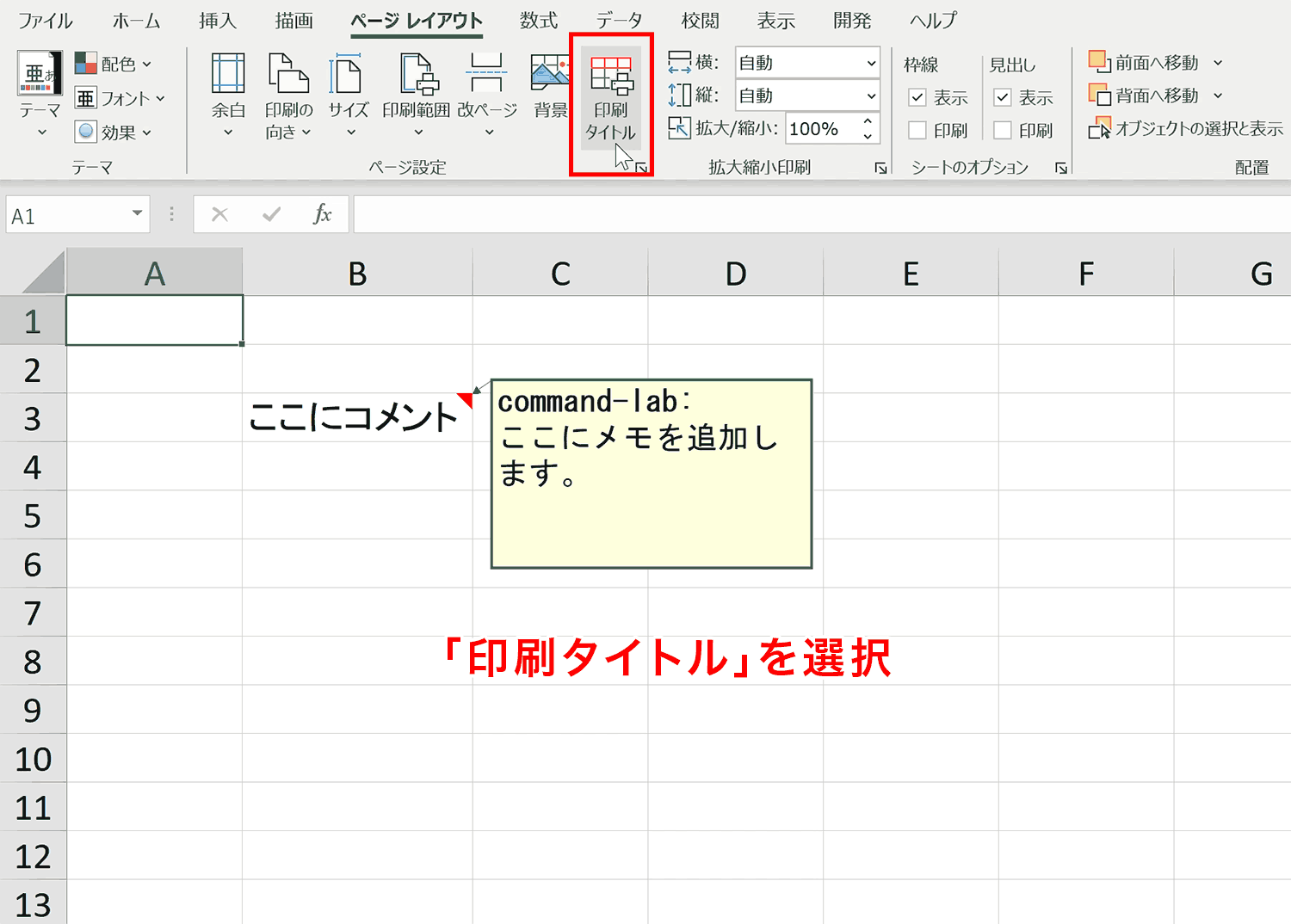
Task: Select the ページ レイアウト tab
Action: 417,21
